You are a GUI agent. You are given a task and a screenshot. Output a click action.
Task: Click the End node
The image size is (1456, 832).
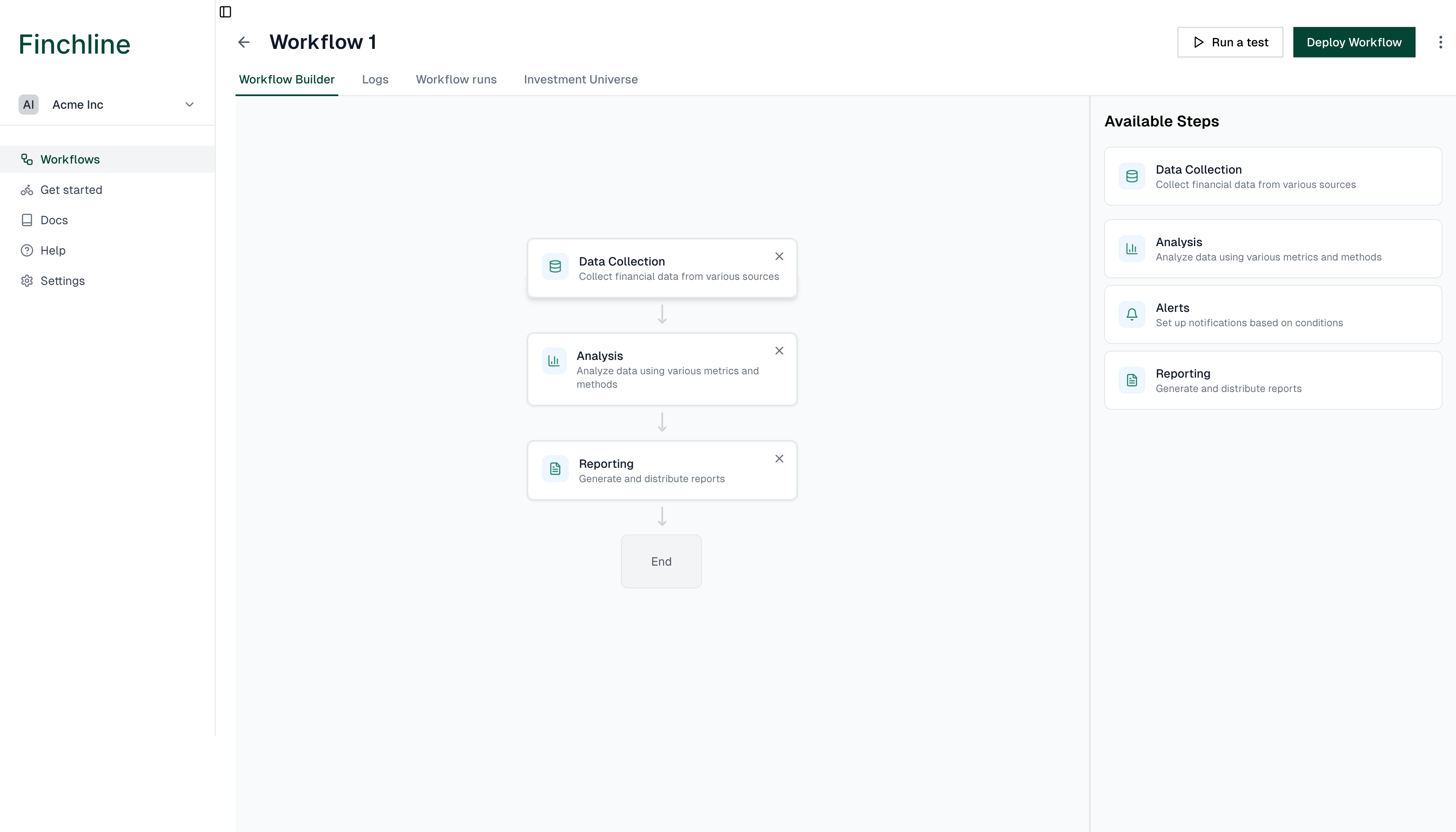click(661, 561)
